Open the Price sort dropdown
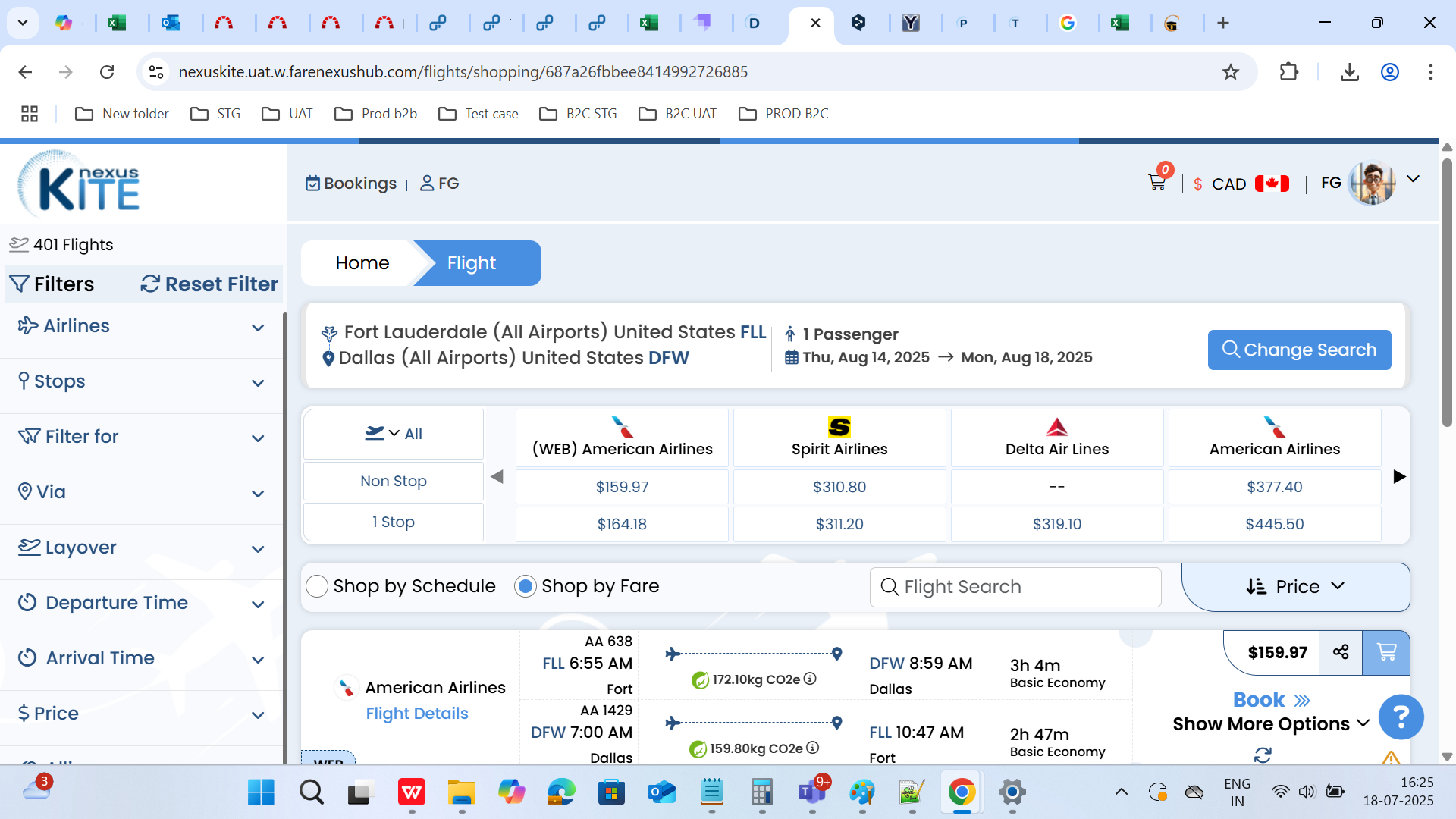Image resolution: width=1456 pixels, height=819 pixels. [1295, 586]
